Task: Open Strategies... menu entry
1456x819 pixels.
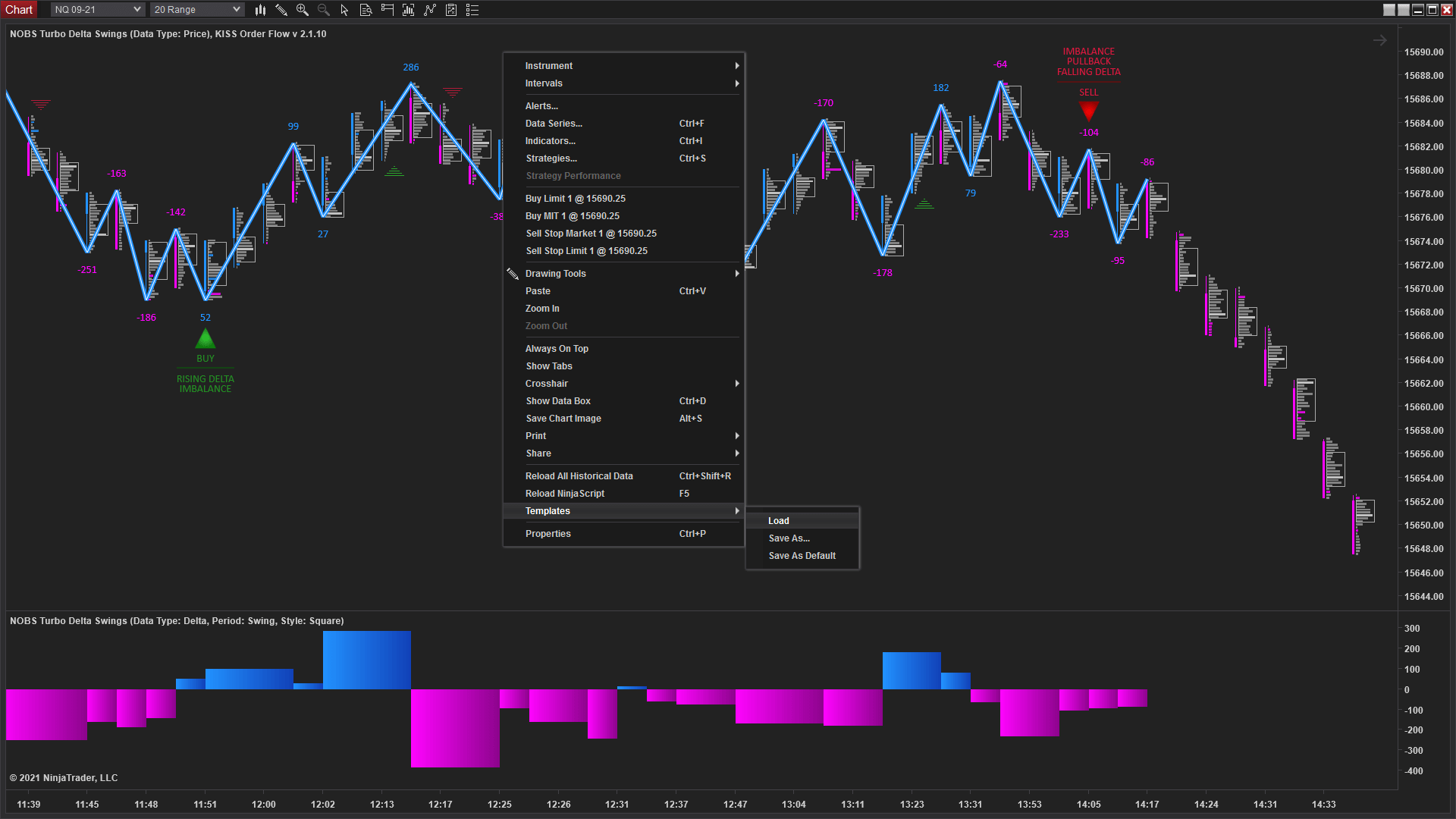Action: coord(624,158)
